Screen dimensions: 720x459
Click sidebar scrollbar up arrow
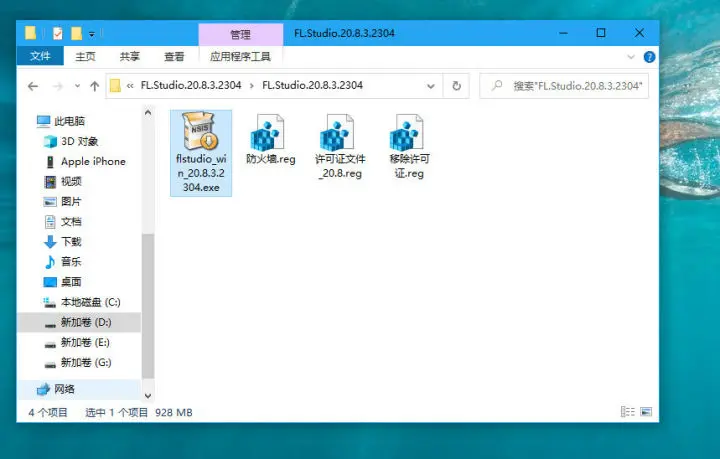pos(148,112)
